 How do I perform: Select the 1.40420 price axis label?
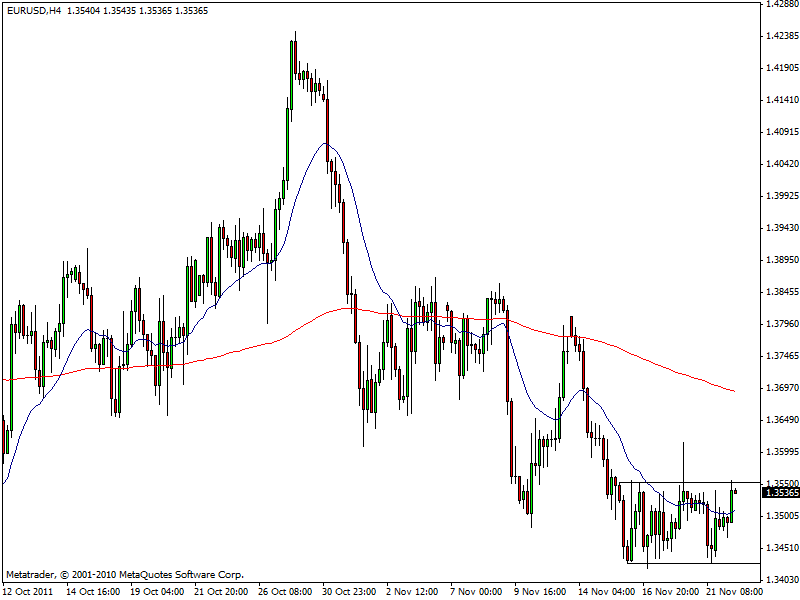(x=781, y=164)
